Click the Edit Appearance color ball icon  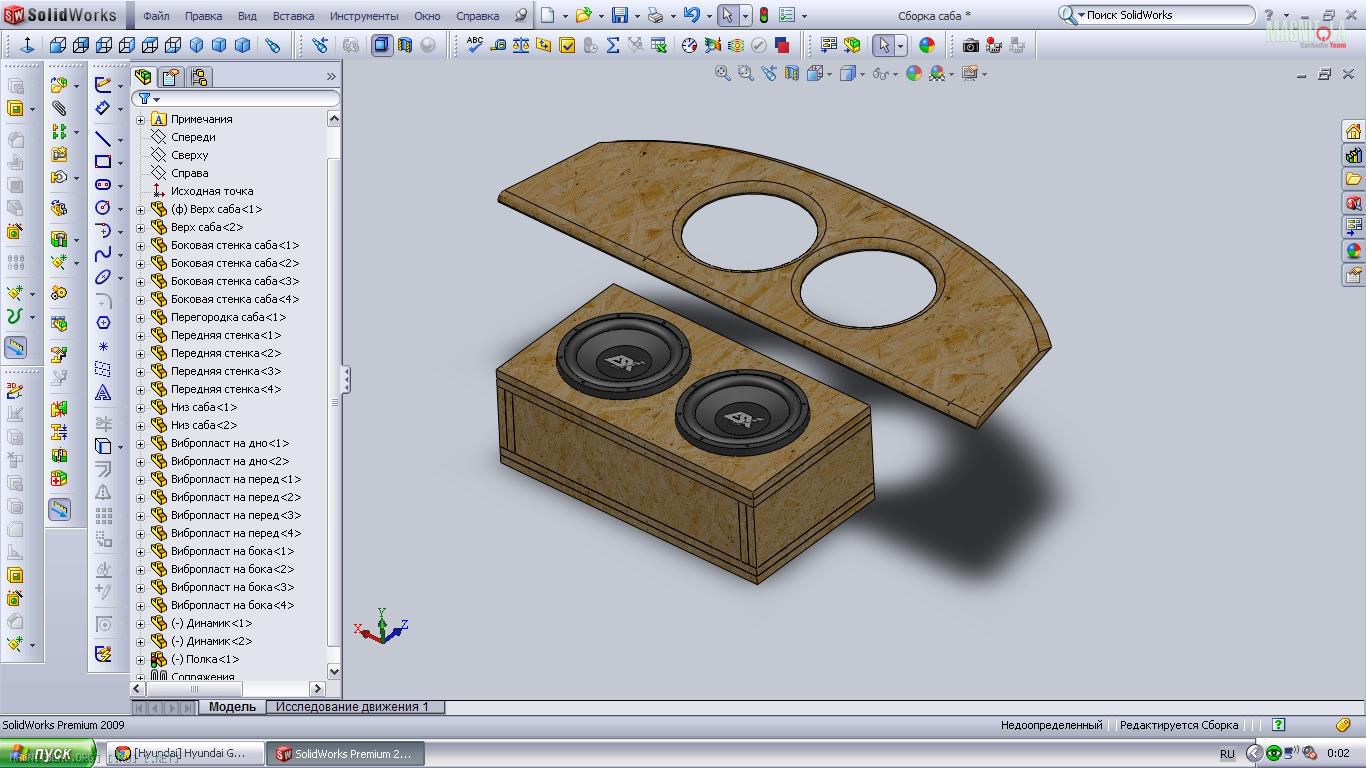tap(927, 45)
